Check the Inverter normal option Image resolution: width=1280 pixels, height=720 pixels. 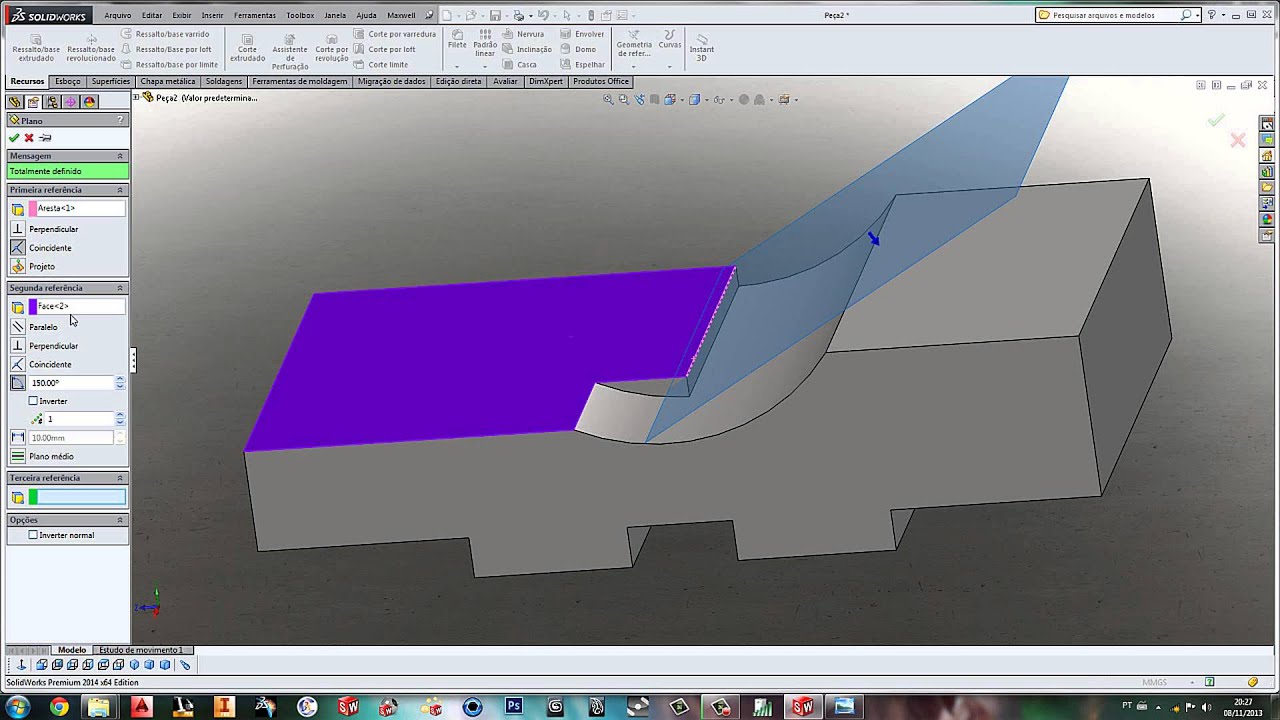coord(33,535)
